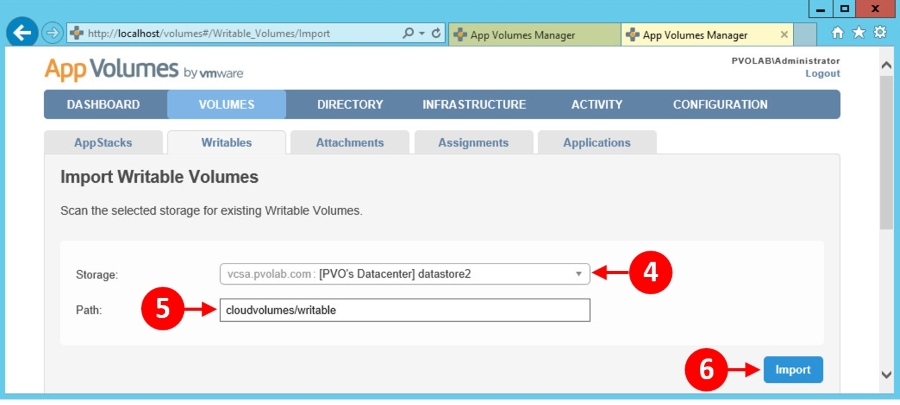
Task: Switch to Applications tab
Action: pyautogui.click(x=597, y=143)
